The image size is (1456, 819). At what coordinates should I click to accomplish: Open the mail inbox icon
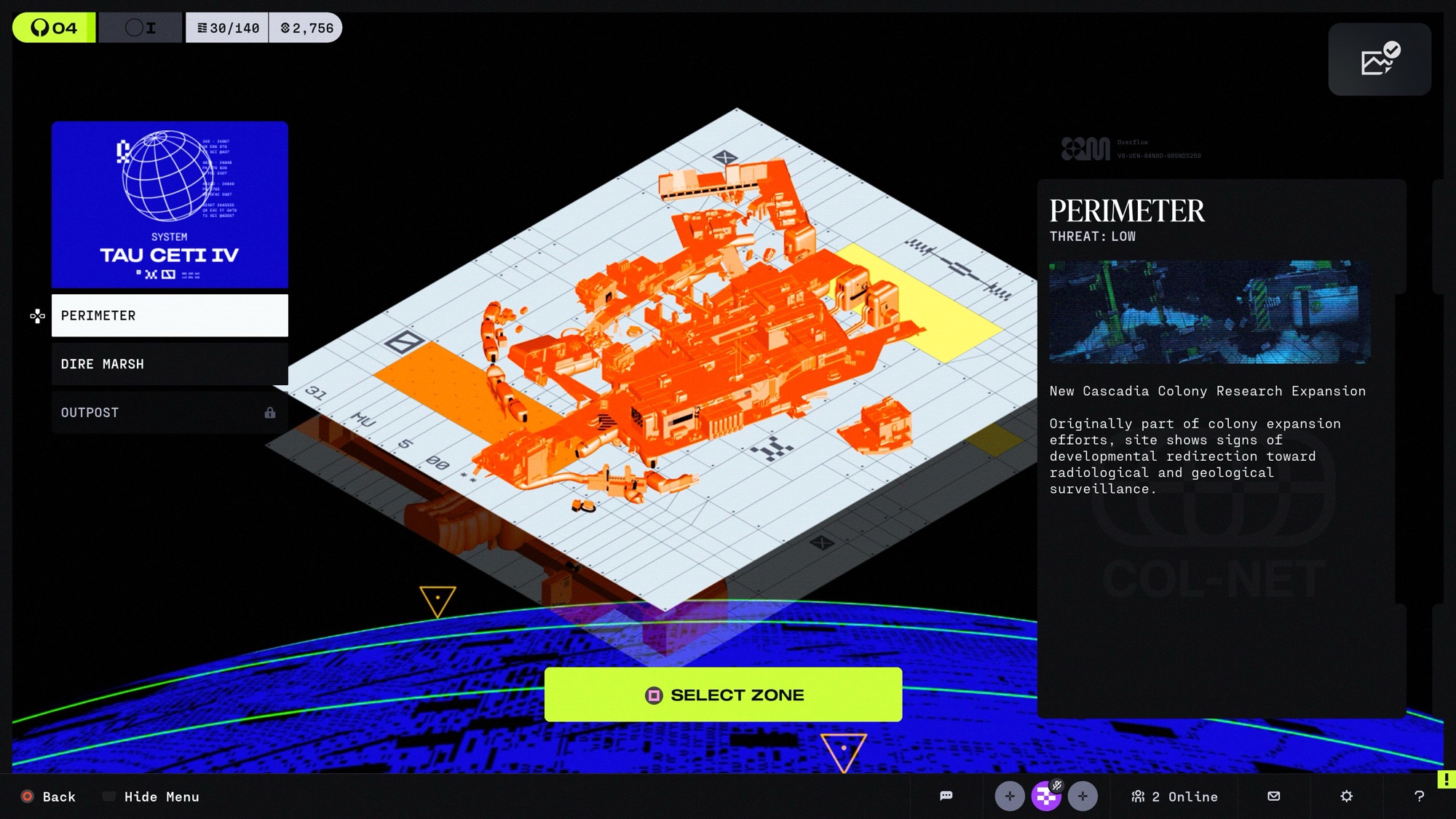point(1273,796)
